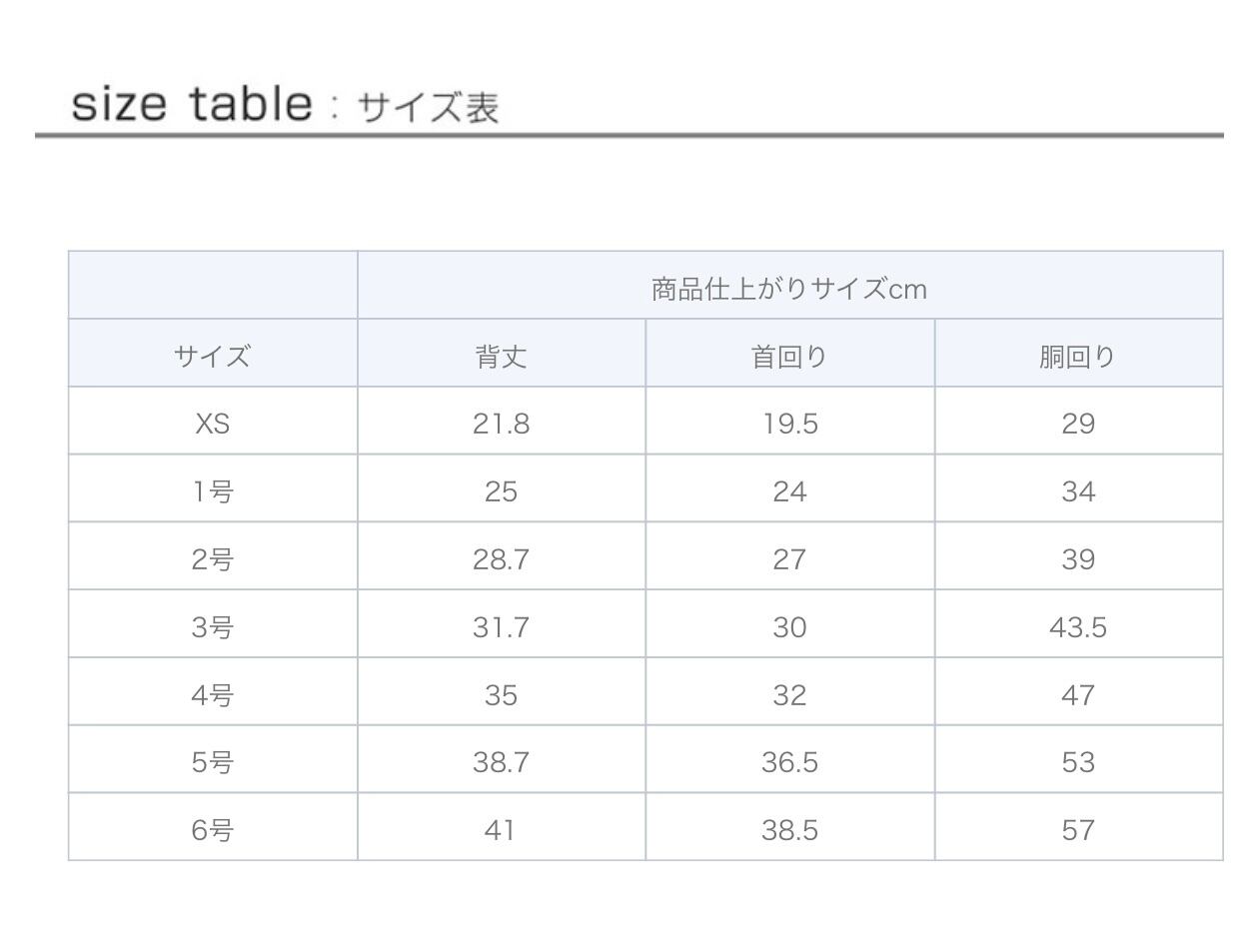
Task: Click the 28.7 back length cell
Action: click(501, 559)
